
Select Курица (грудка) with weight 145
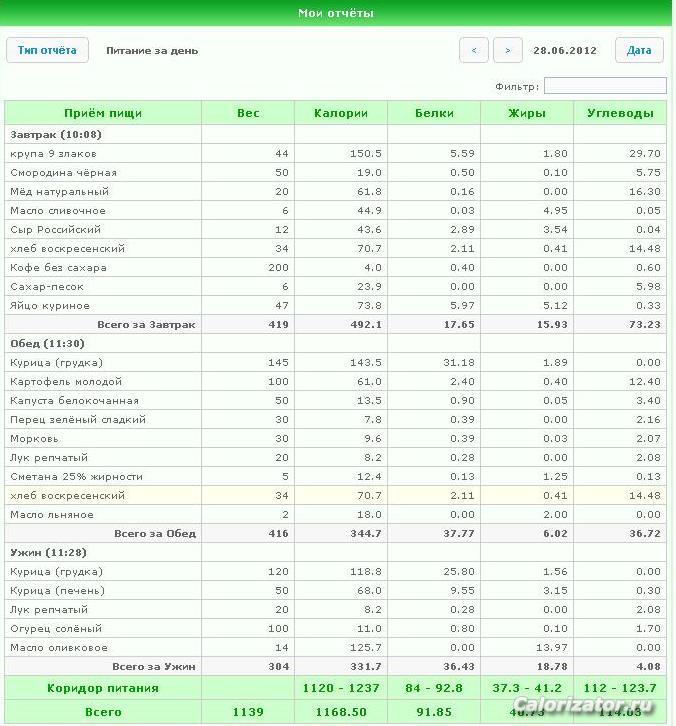[336, 362]
